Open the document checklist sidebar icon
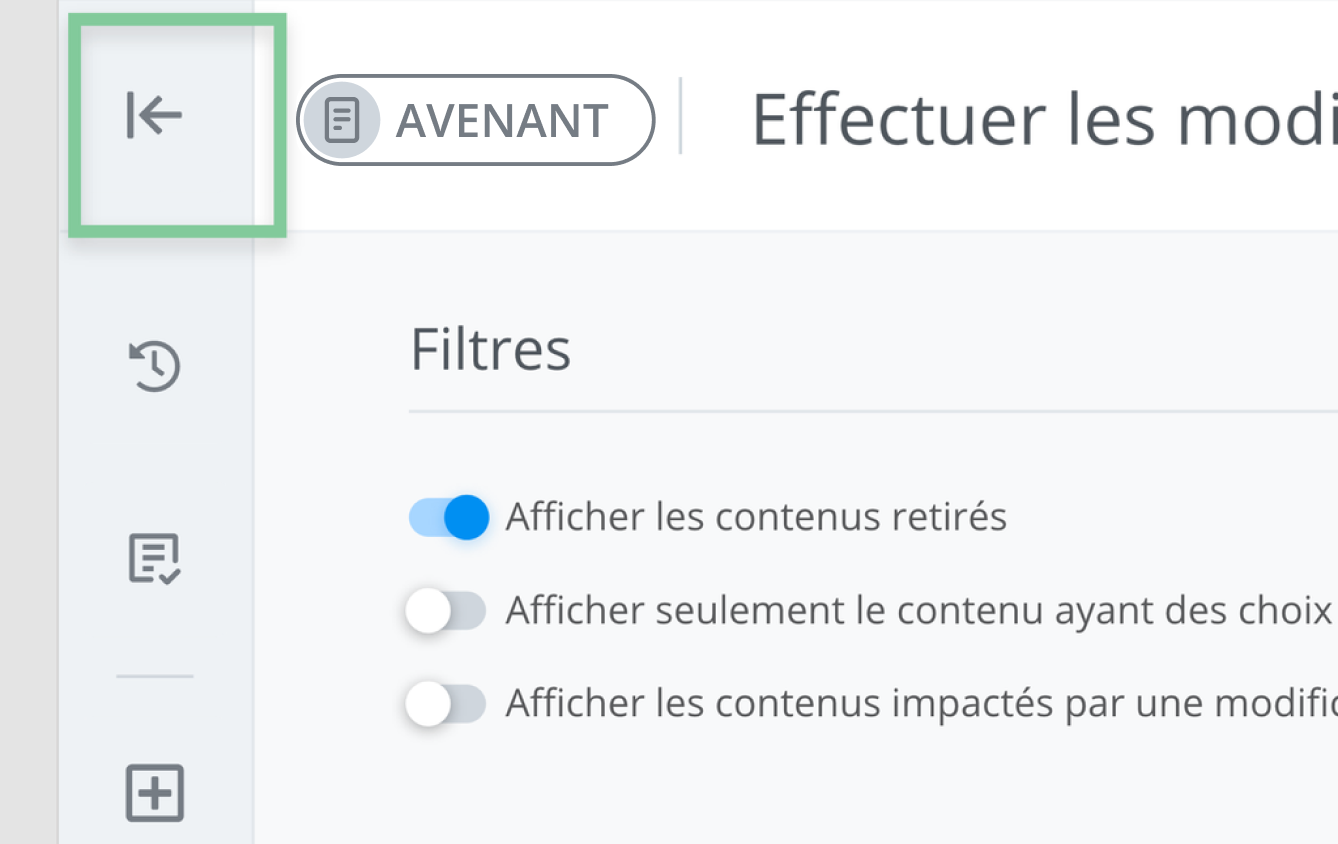Image resolution: width=1338 pixels, height=844 pixels. click(x=155, y=558)
